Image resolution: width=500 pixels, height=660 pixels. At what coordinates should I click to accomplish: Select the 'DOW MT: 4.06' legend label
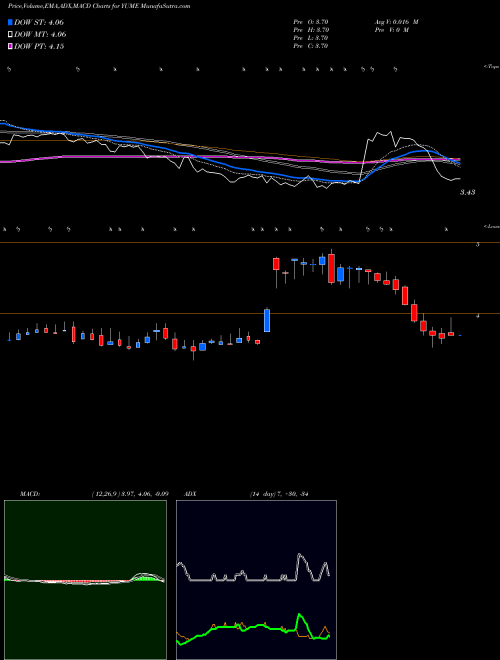[40, 35]
